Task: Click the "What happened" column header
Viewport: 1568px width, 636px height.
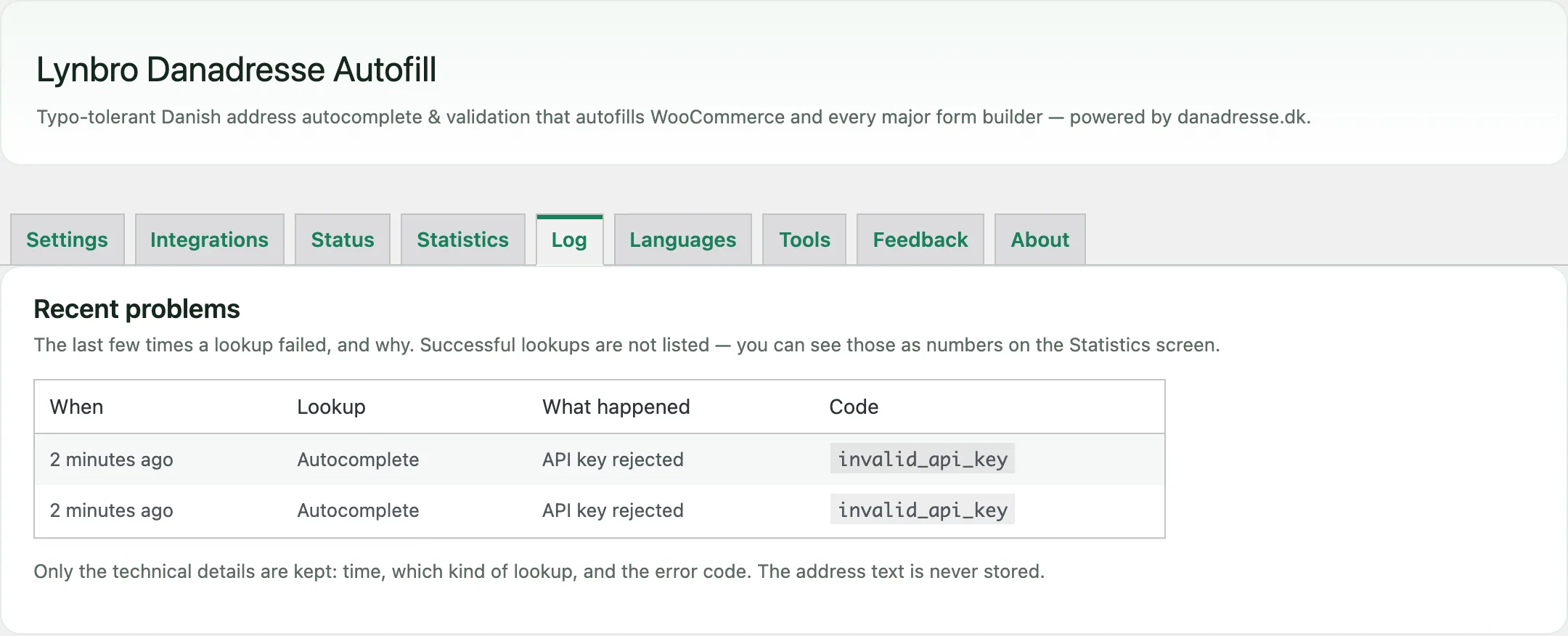Action: (x=616, y=407)
